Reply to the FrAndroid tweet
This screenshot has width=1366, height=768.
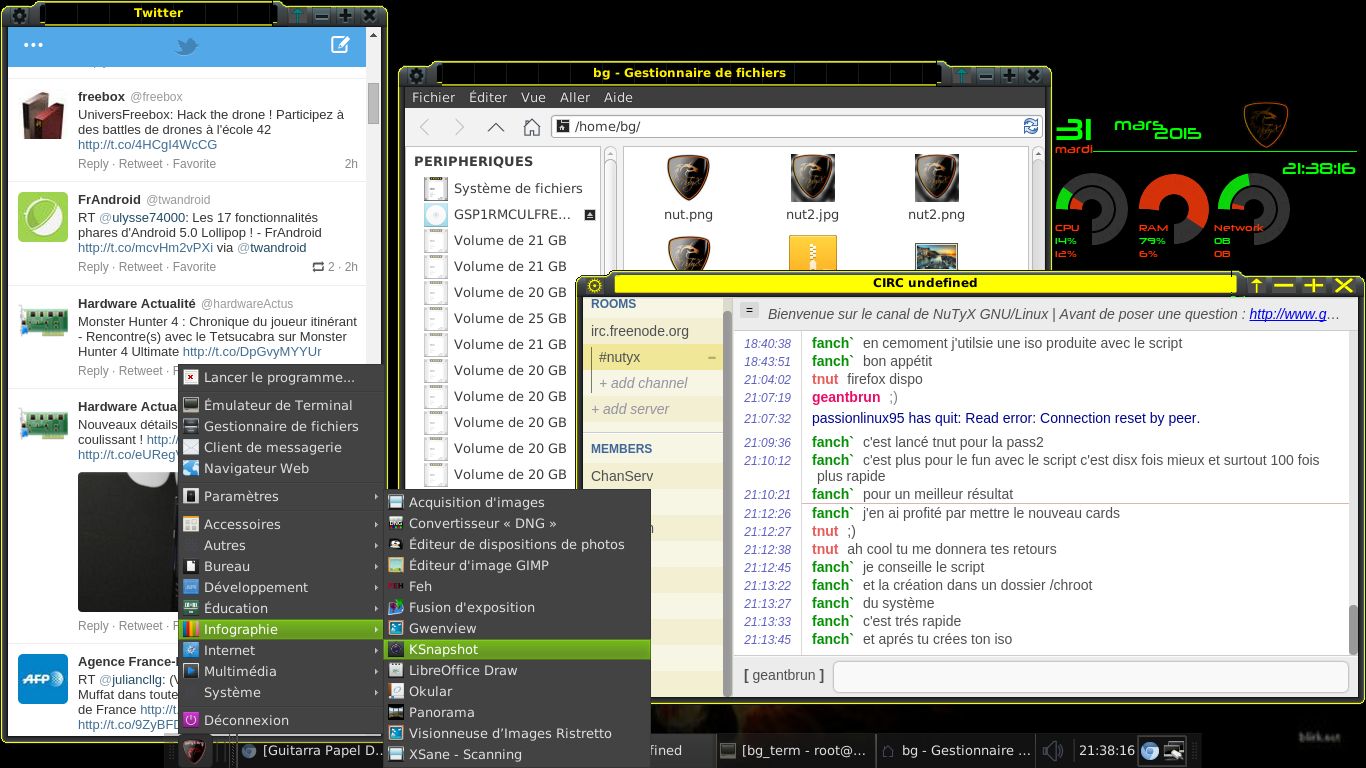[x=93, y=267]
